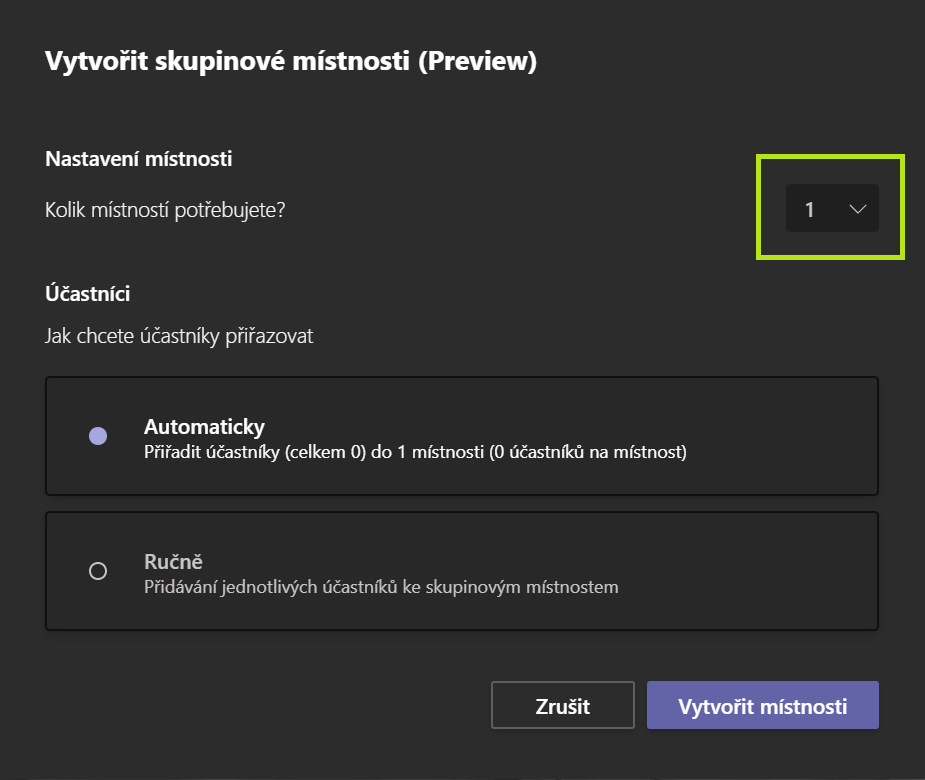This screenshot has height=780, width=925.
Task: Click the "Zrušit" button
Action: tap(562, 706)
